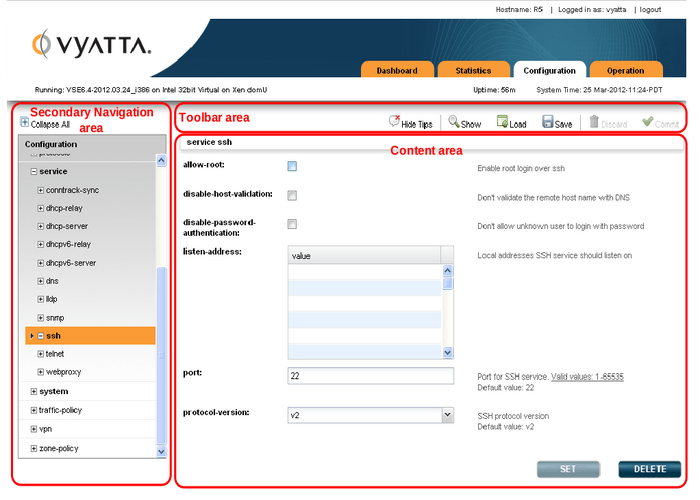The image size is (700, 500).
Task: Click navigation tree scroll up arrow
Action: (x=161, y=160)
